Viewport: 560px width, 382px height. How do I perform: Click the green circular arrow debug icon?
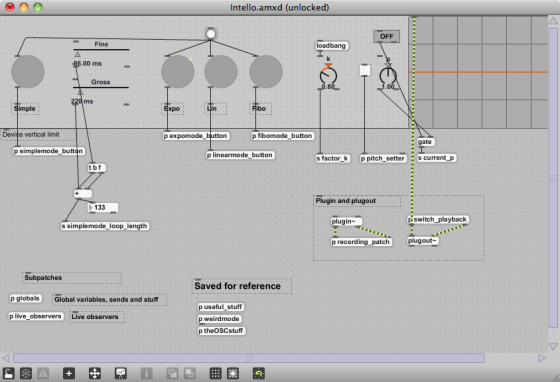pyautogui.click(x=259, y=373)
